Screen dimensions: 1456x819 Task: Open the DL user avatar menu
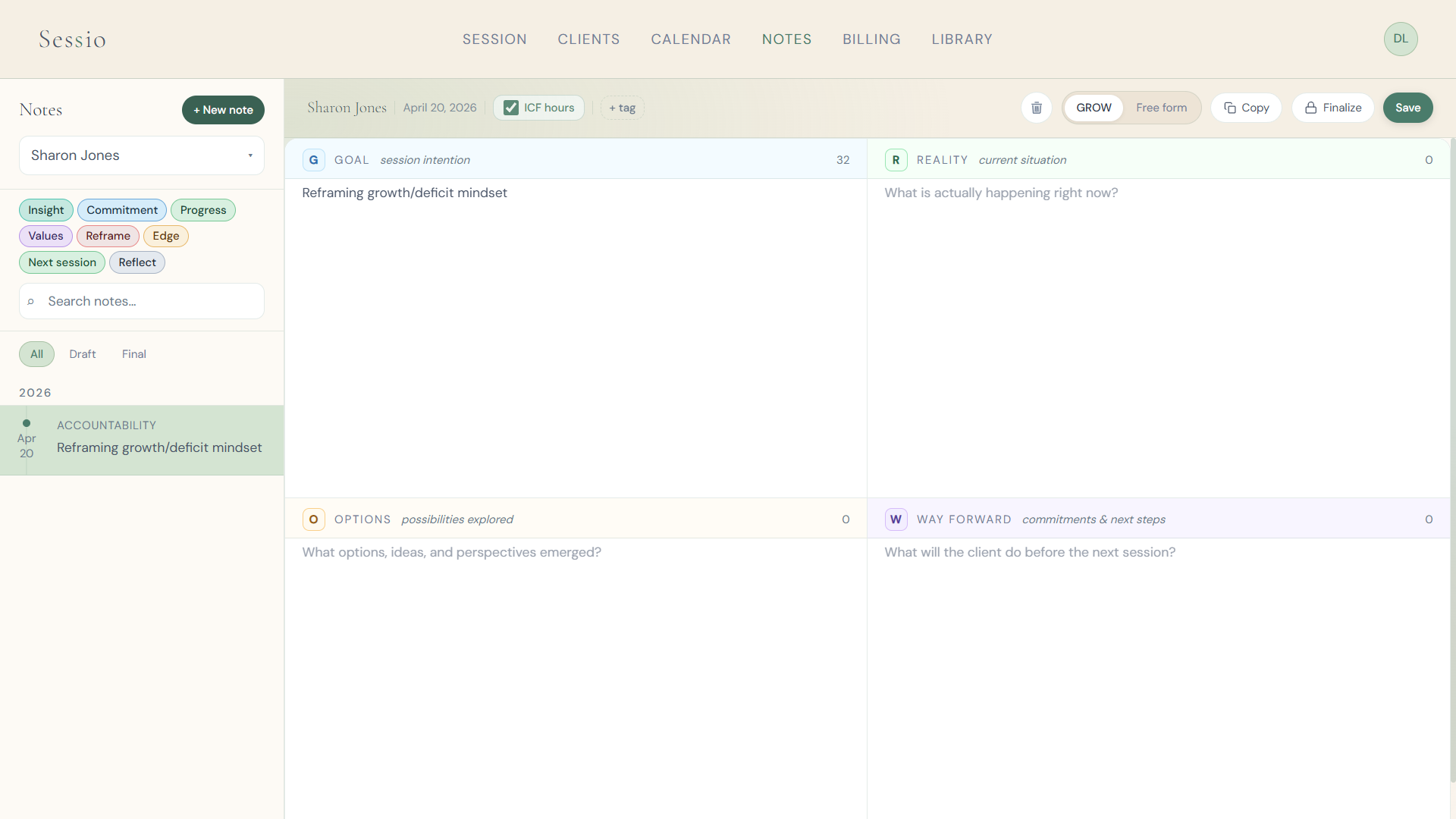[1400, 39]
